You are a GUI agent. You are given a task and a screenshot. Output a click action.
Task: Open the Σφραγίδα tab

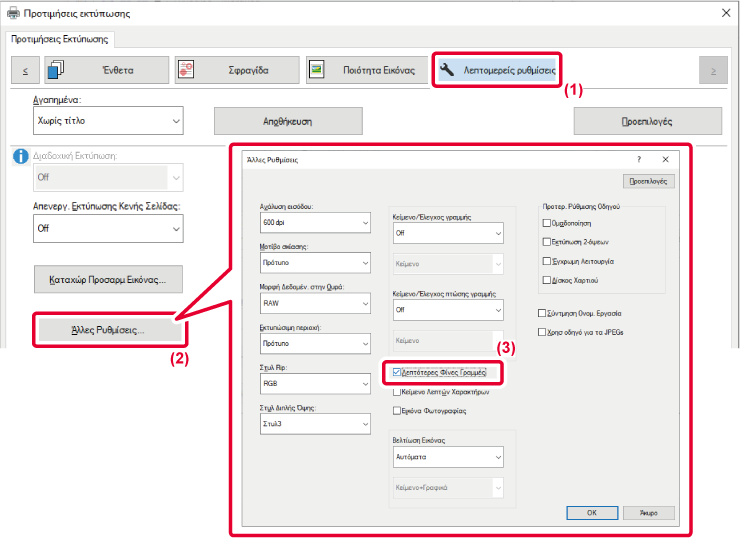(x=237, y=70)
